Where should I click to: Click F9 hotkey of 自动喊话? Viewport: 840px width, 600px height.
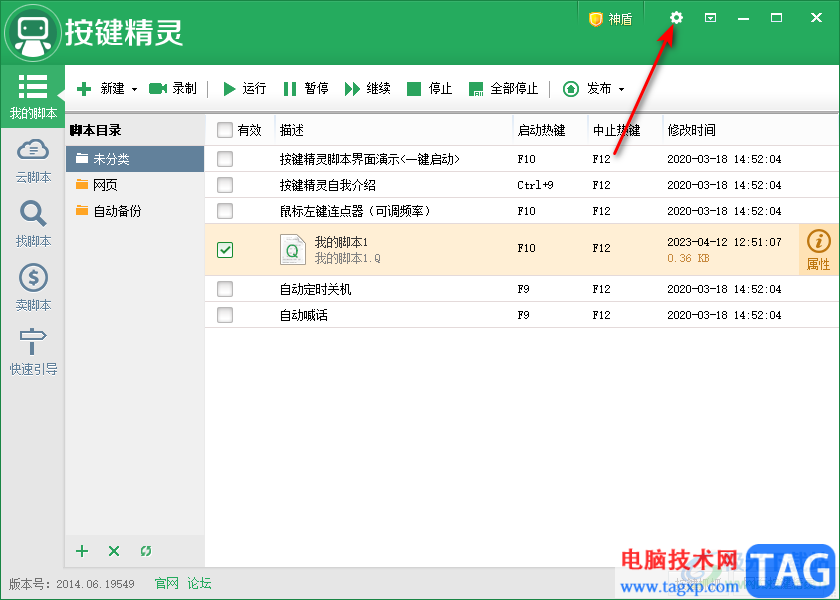pos(523,315)
